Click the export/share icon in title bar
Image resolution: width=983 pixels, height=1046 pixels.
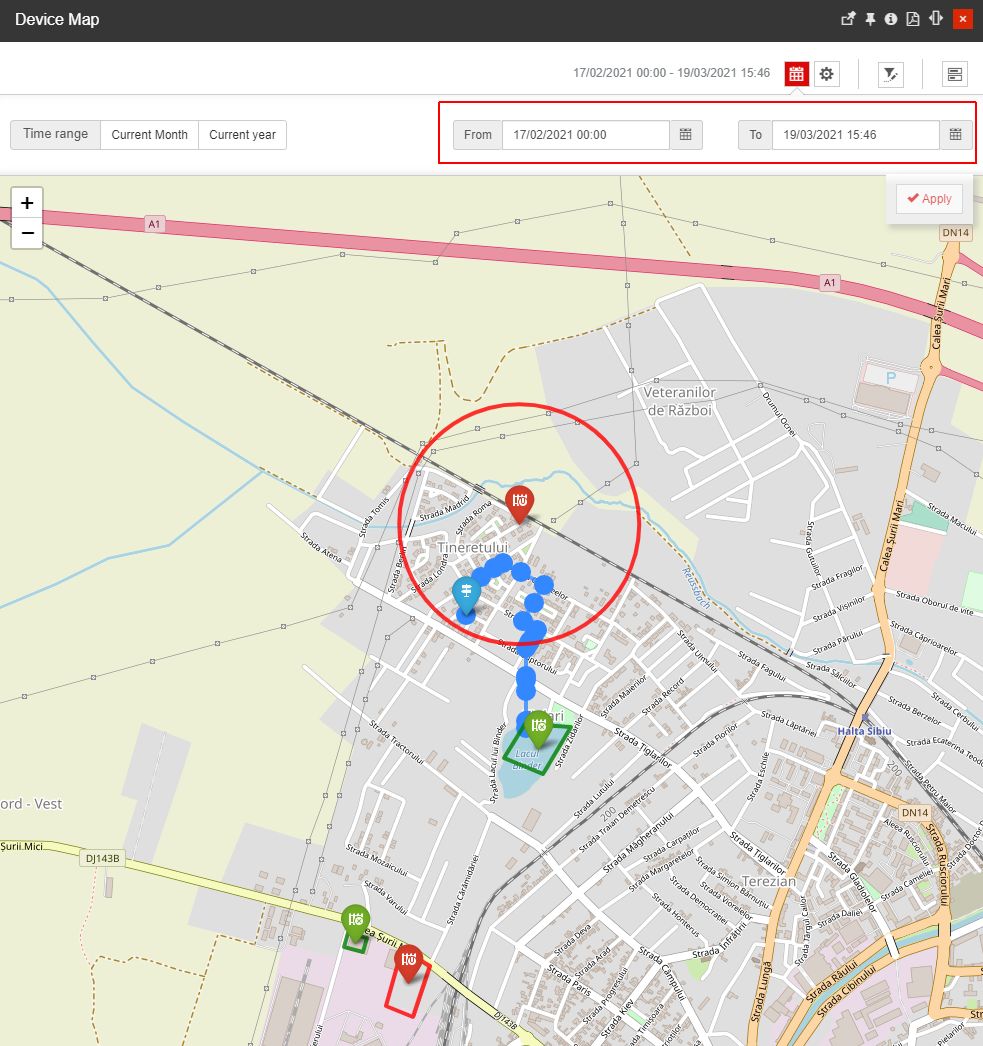(848, 19)
